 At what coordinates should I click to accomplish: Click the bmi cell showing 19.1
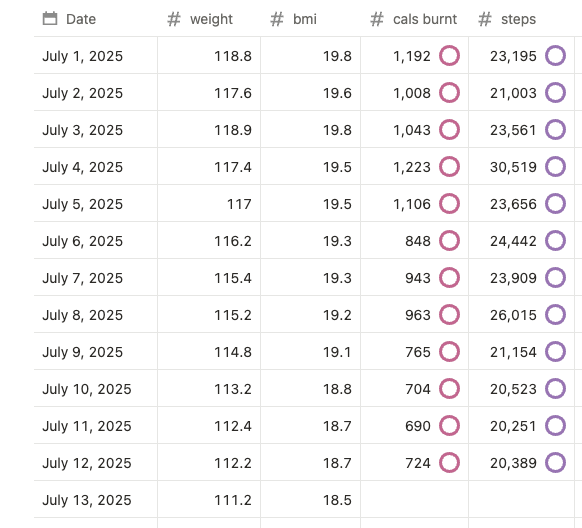310,351
